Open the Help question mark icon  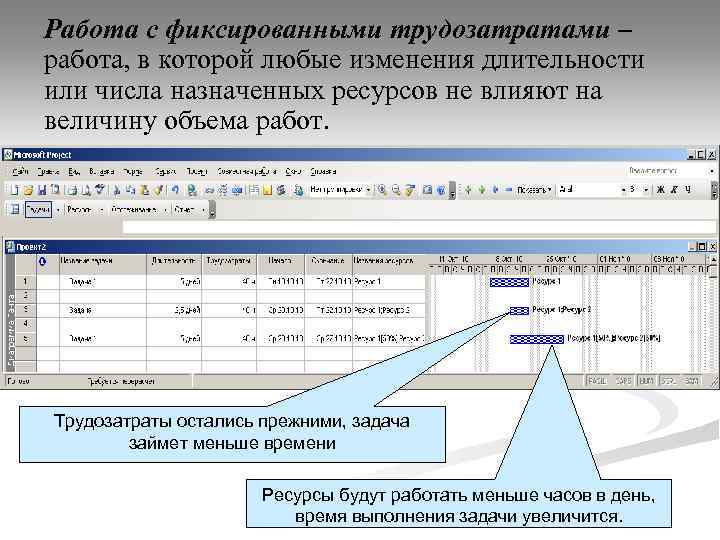click(441, 190)
